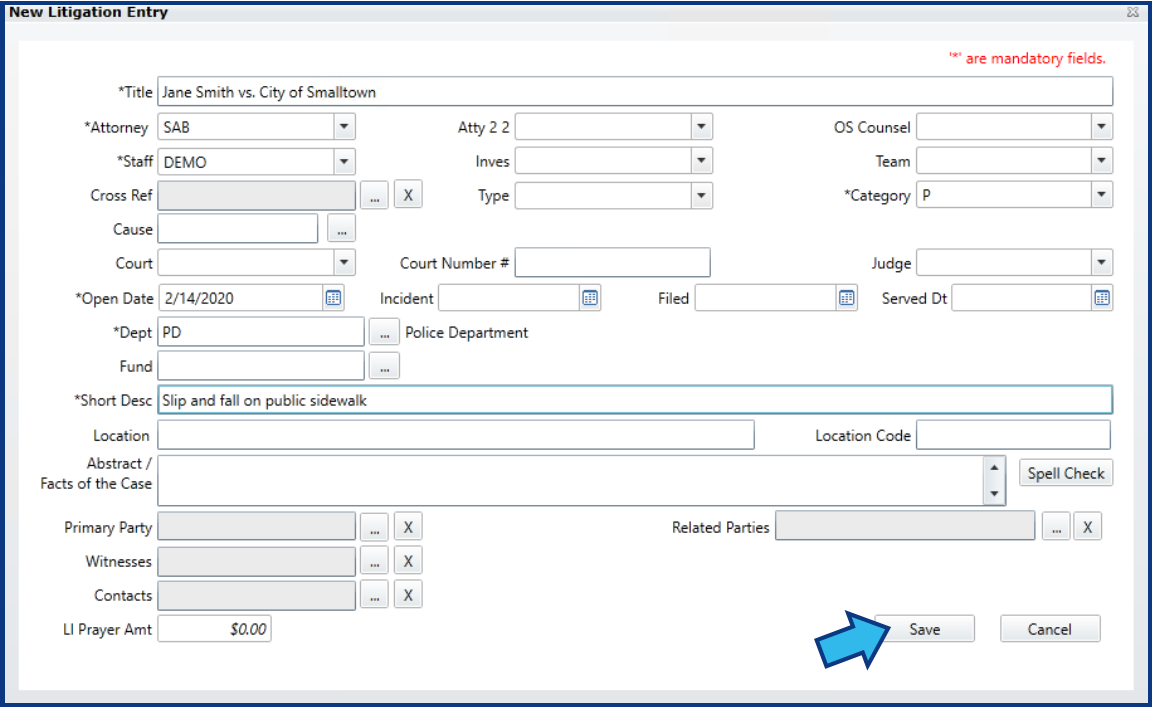Click into the Title field

tap(635, 92)
